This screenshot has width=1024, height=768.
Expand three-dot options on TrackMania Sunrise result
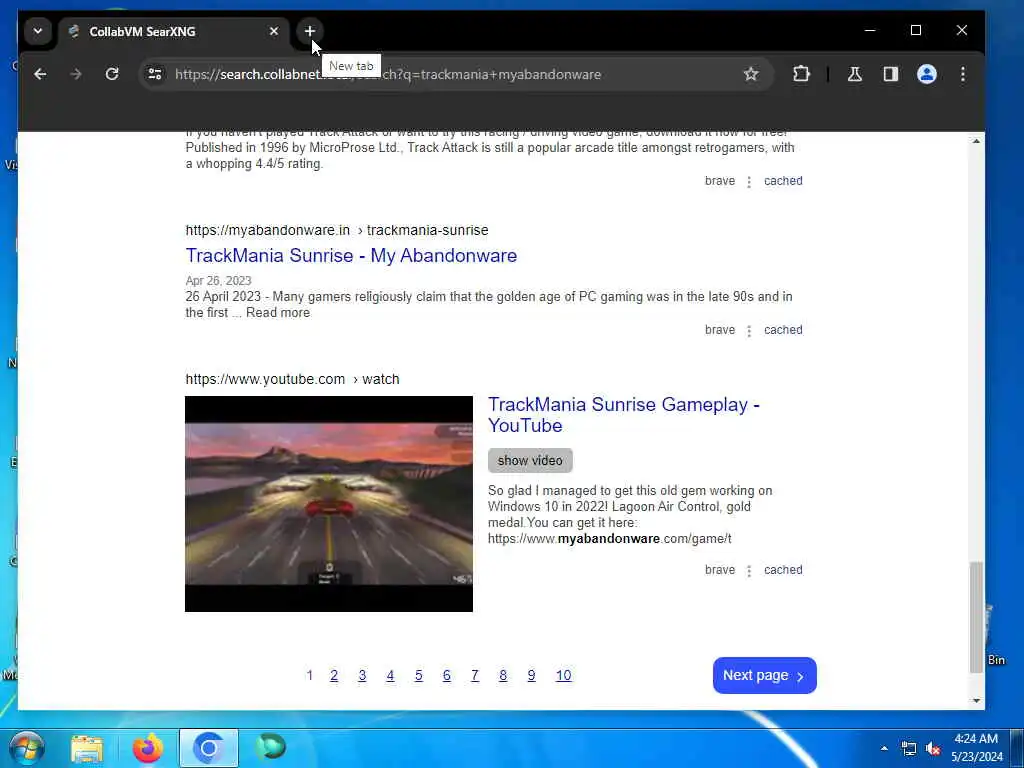coord(749,330)
